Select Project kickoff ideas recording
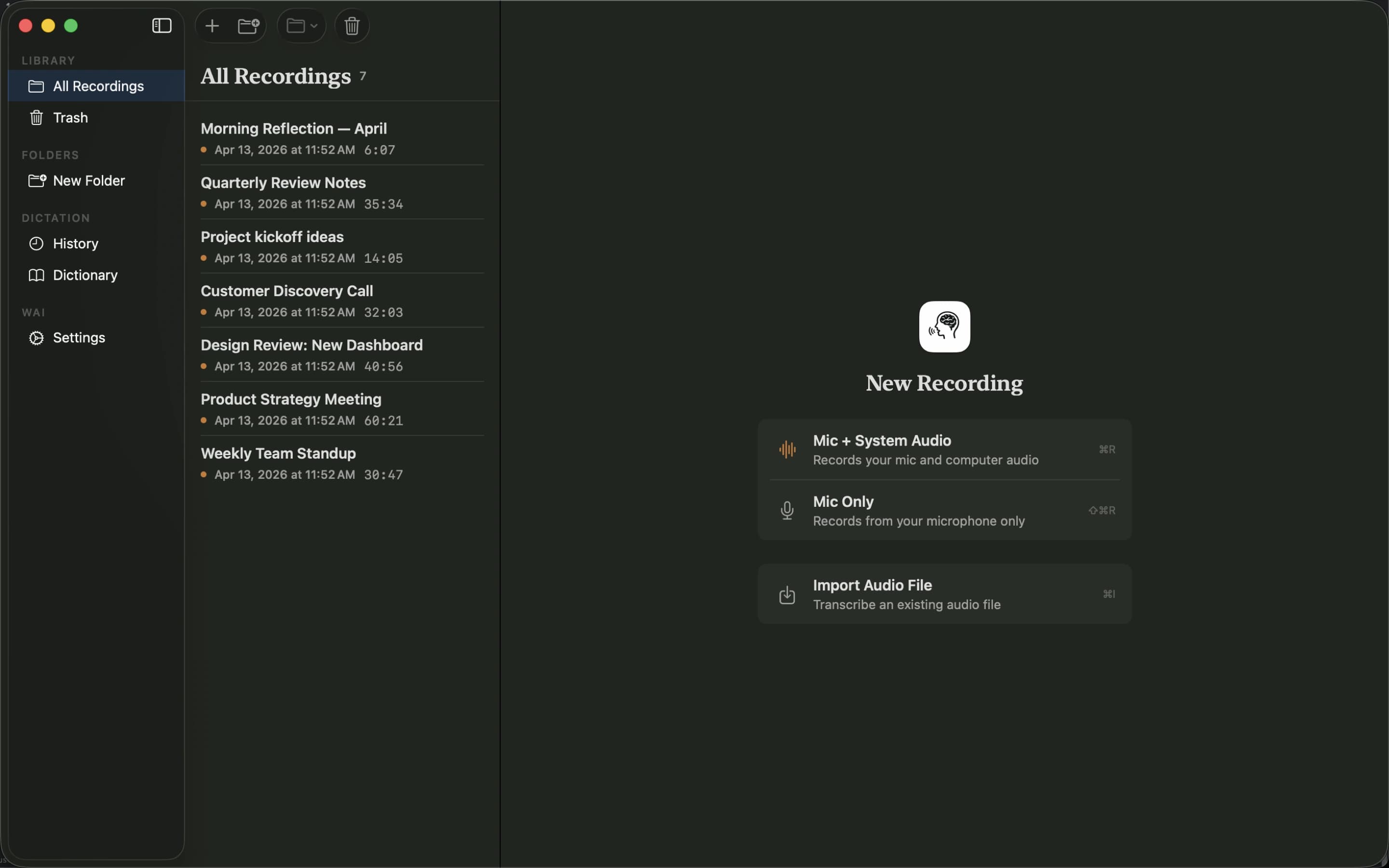 [x=342, y=247]
